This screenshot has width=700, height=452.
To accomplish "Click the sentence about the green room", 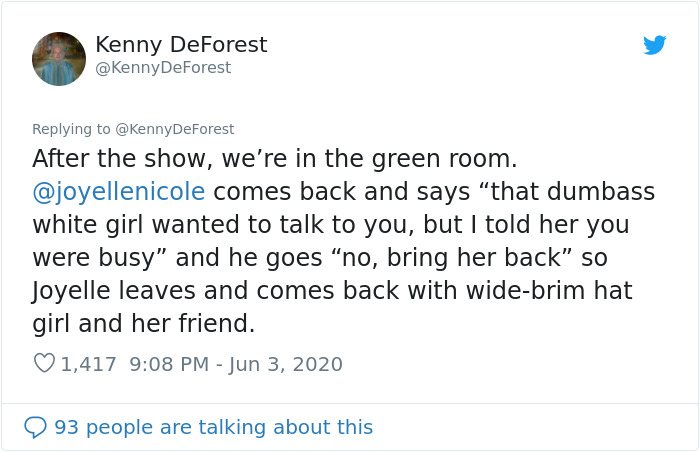I will (x=275, y=159).
